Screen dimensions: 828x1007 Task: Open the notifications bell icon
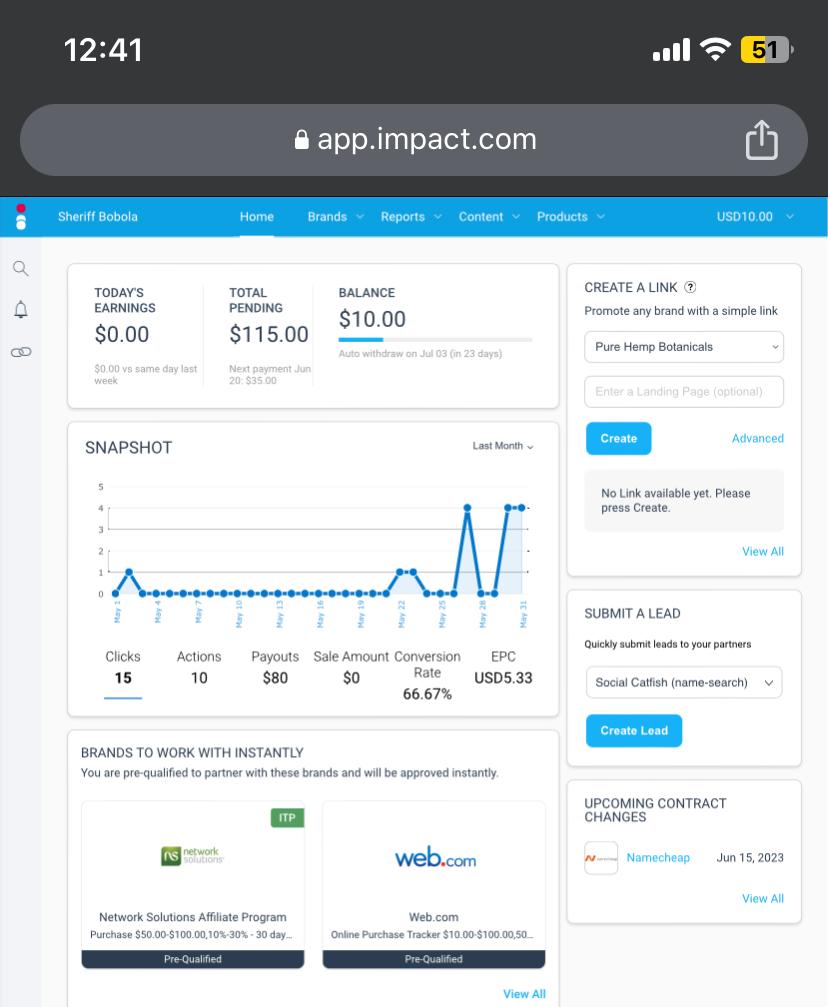[x=21, y=310]
